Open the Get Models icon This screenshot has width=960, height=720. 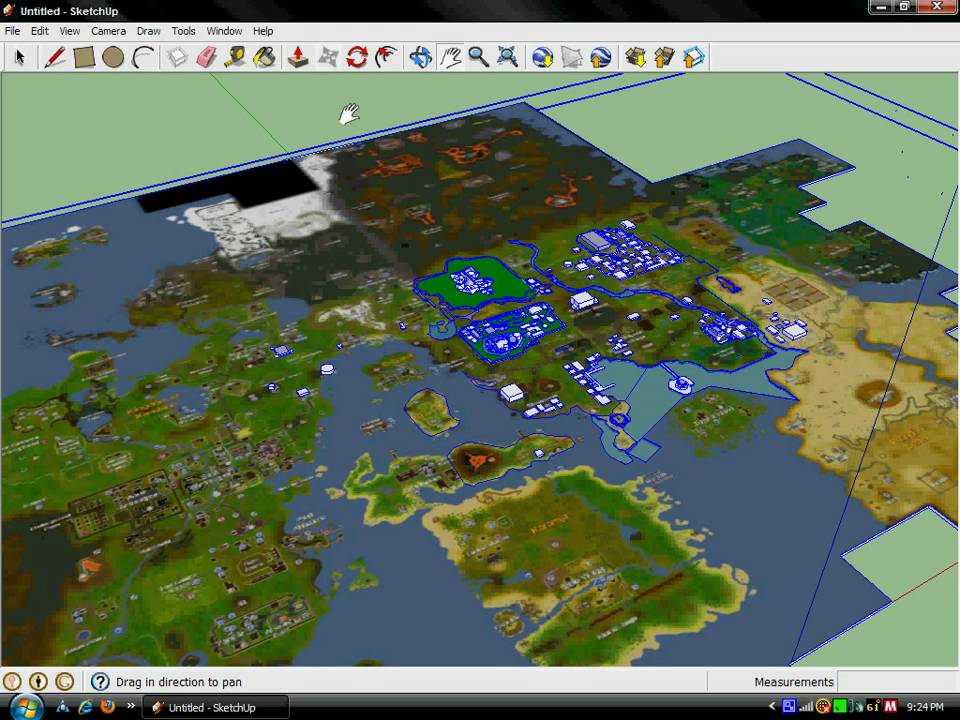click(x=636, y=58)
